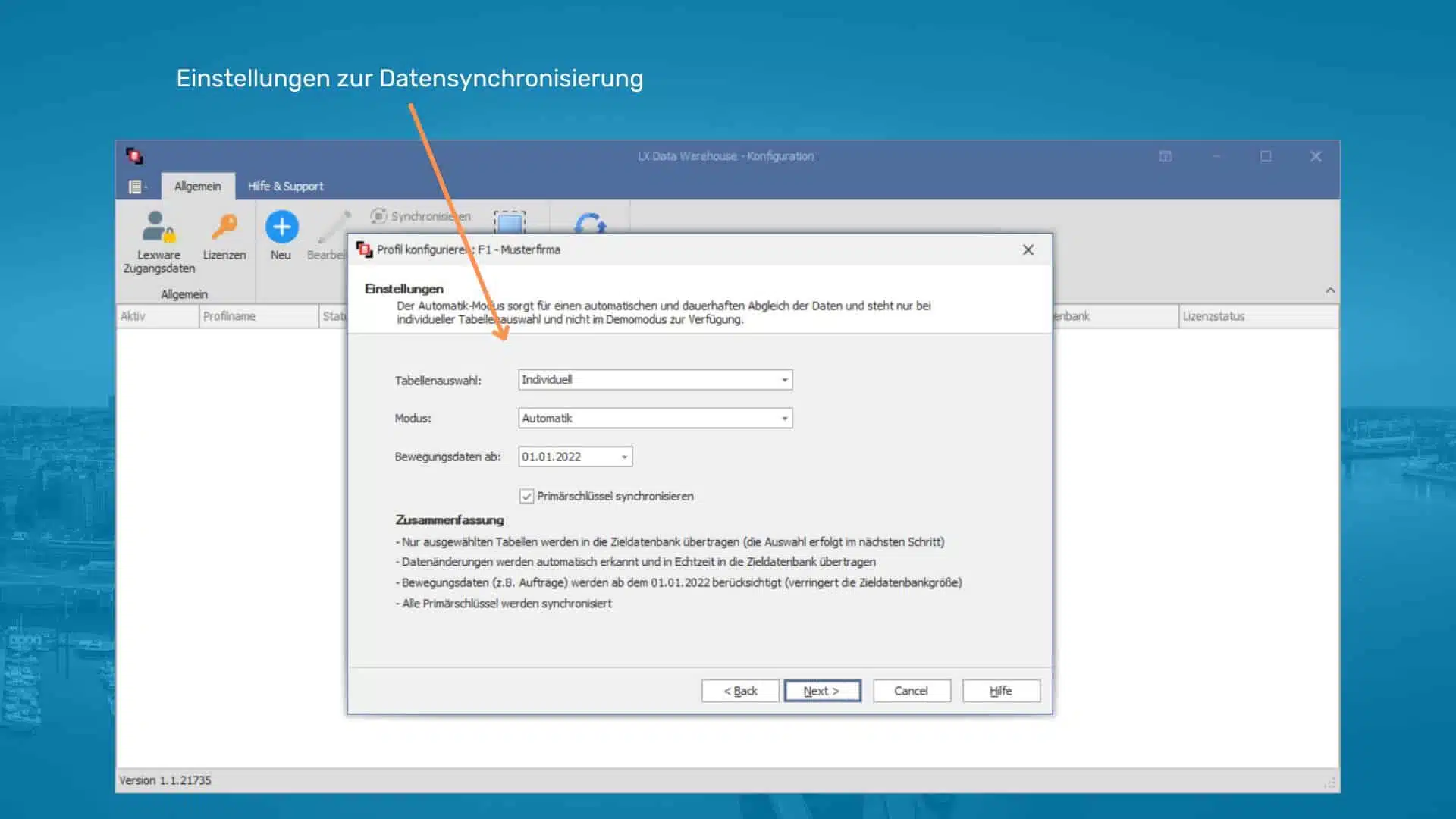
Task: Open Bewegungsdaten ab date picker arrow
Action: [x=624, y=457]
